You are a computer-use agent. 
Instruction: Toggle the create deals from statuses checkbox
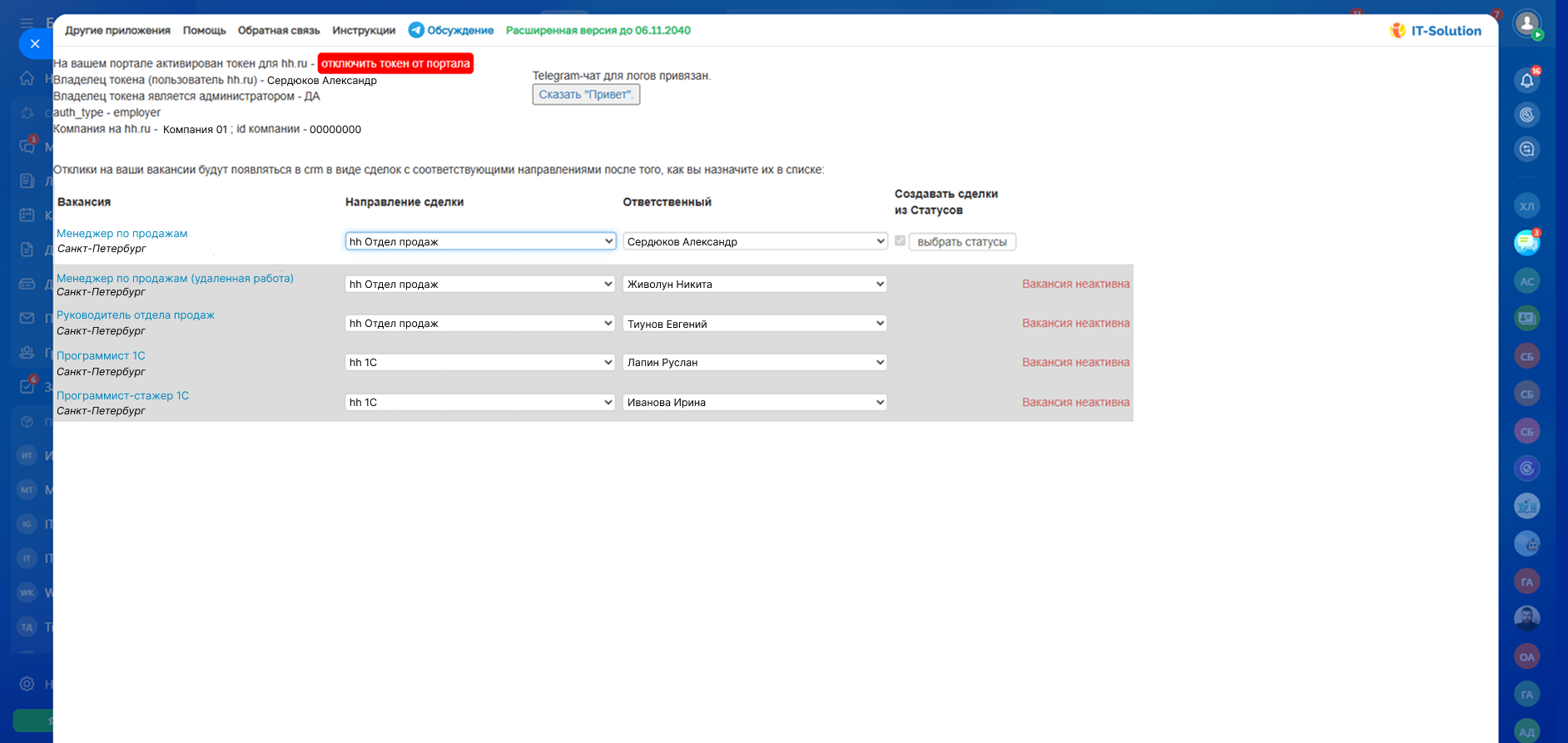(x=900, y=241)
